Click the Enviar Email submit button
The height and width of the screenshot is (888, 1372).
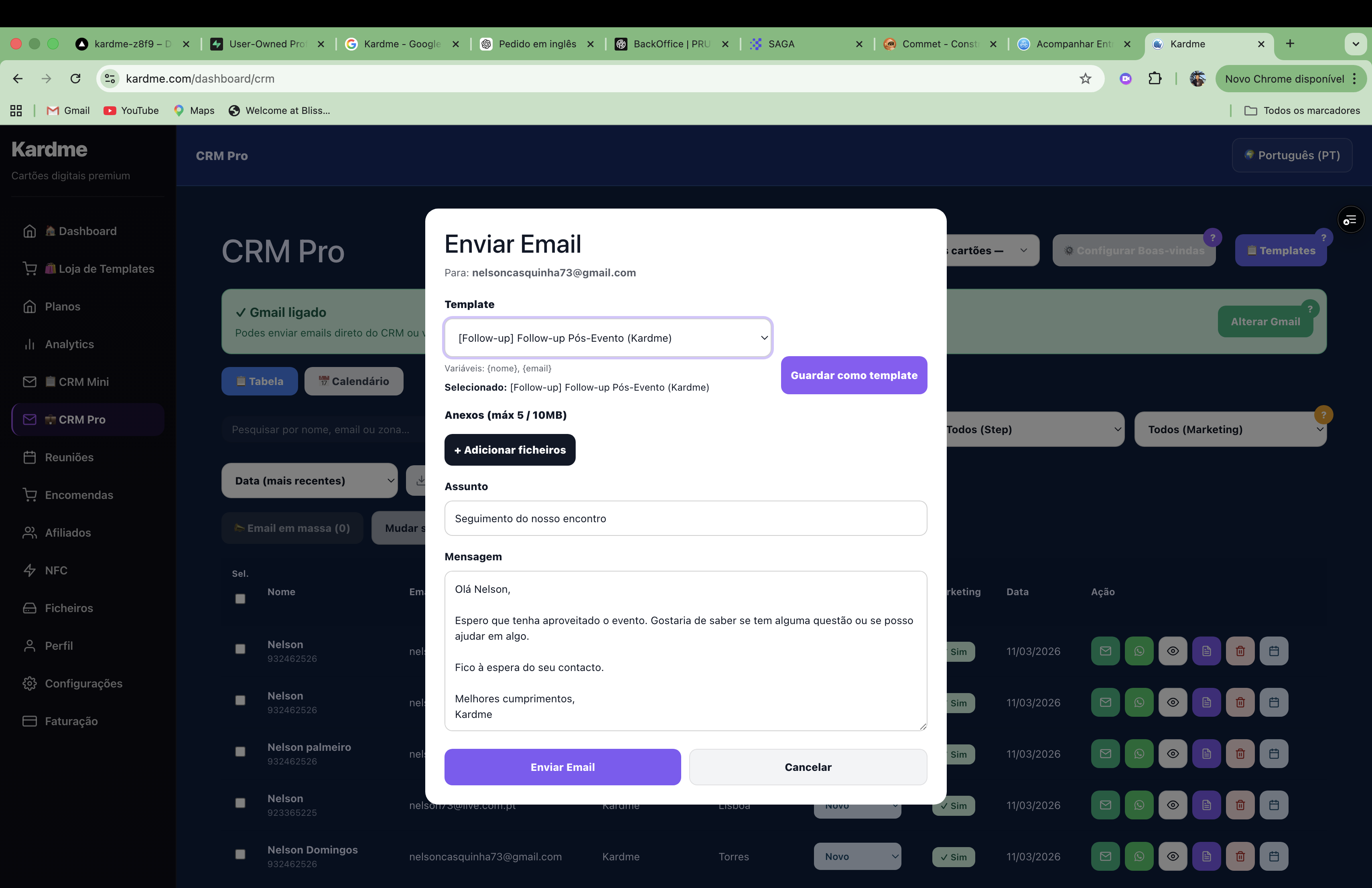coord(562,767)
